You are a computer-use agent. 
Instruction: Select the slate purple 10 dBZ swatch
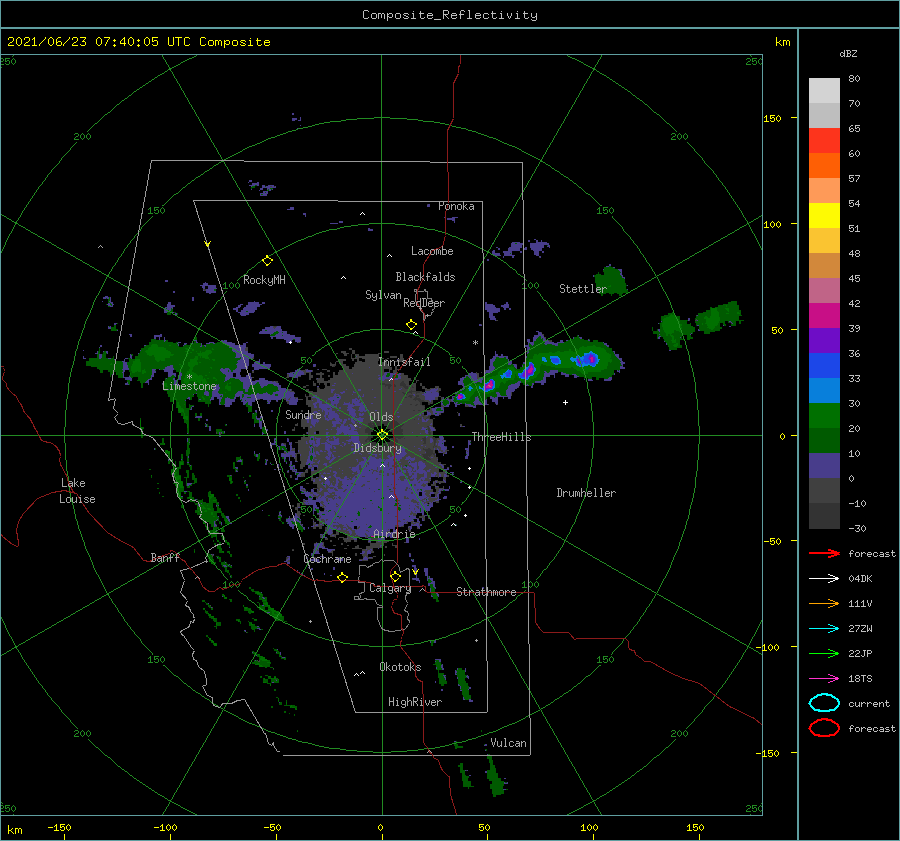click(824, 466)
